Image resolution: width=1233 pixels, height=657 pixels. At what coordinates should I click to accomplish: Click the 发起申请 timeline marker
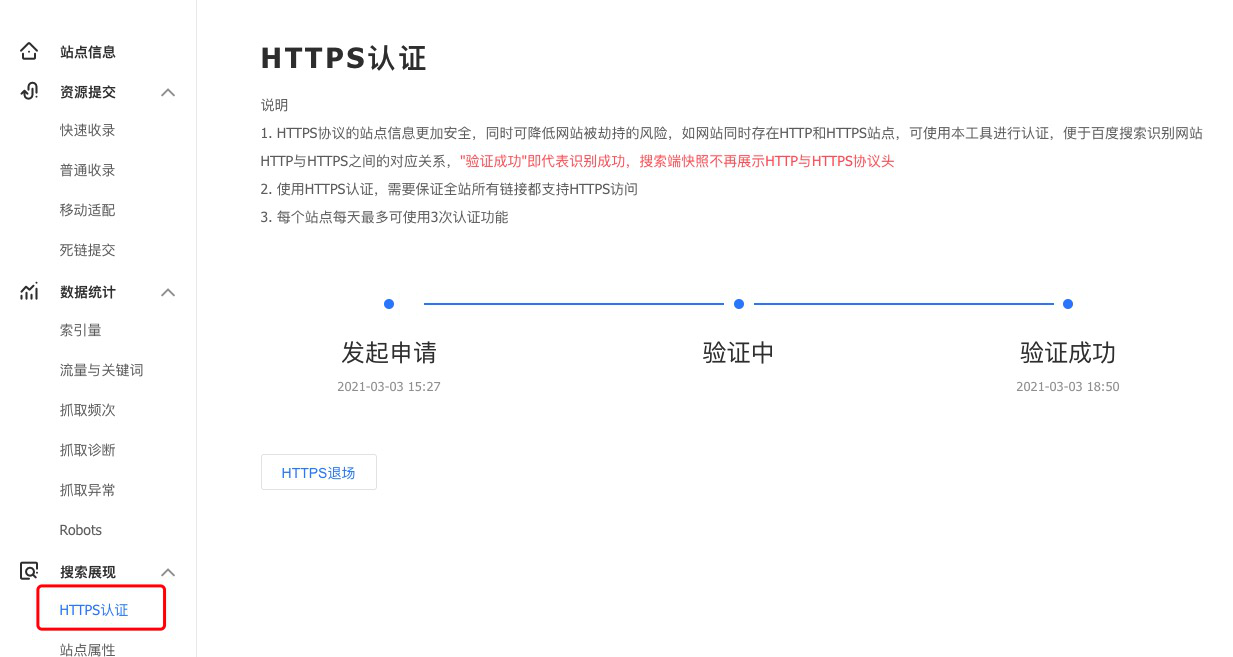(x=388, y=303)
